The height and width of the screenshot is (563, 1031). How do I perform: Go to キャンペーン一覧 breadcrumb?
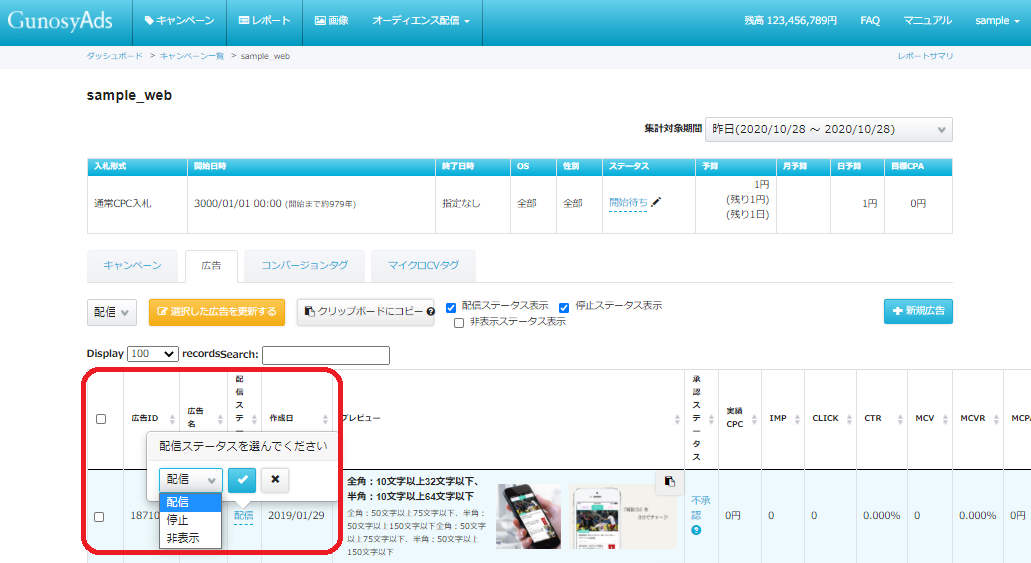[192, 57]
